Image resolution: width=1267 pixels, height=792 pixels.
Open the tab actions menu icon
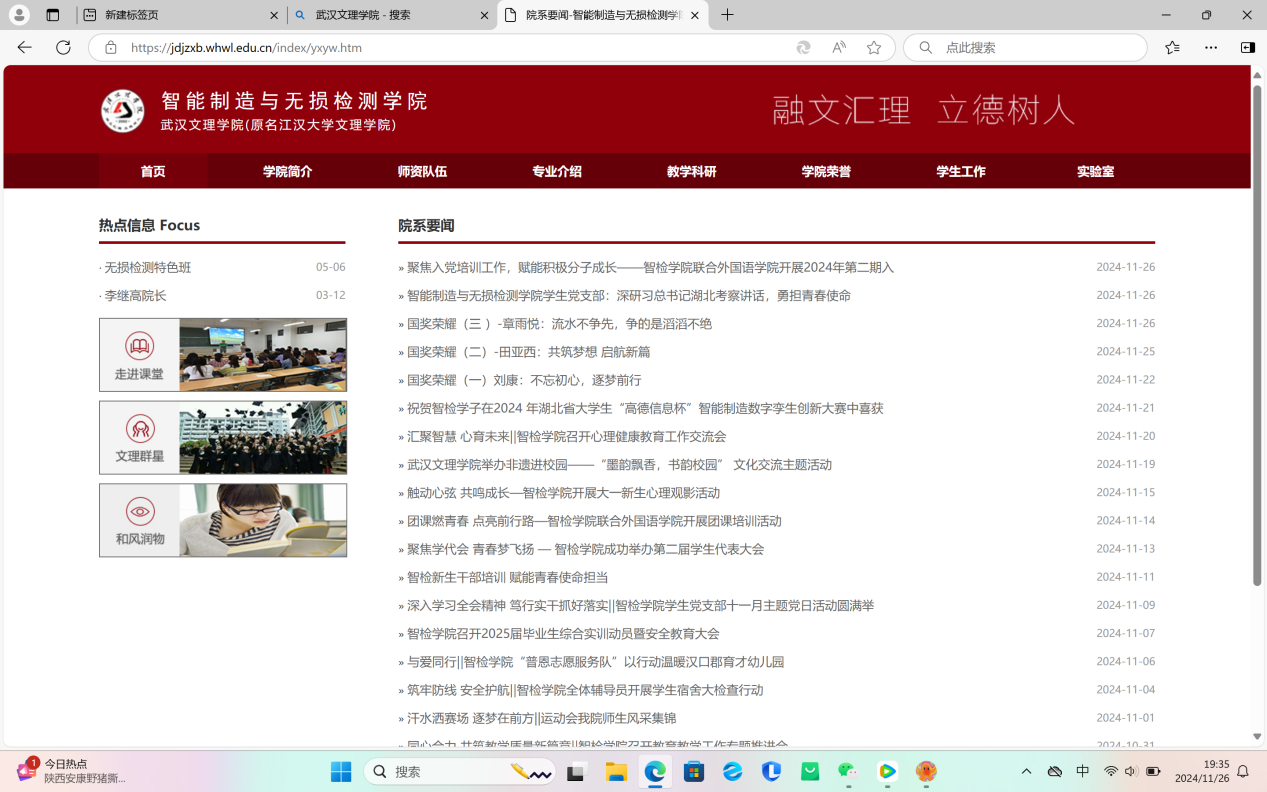point(53,15)
